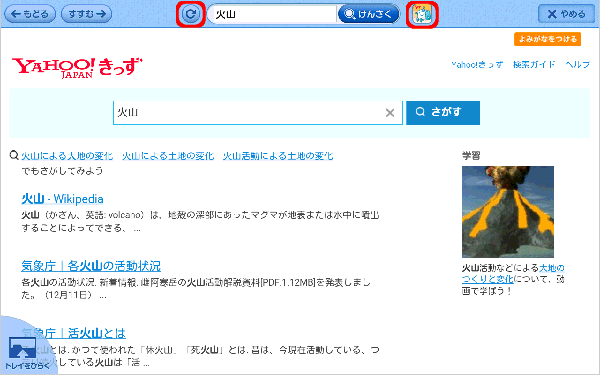Open the kids home icon beside search

[422, 14]
